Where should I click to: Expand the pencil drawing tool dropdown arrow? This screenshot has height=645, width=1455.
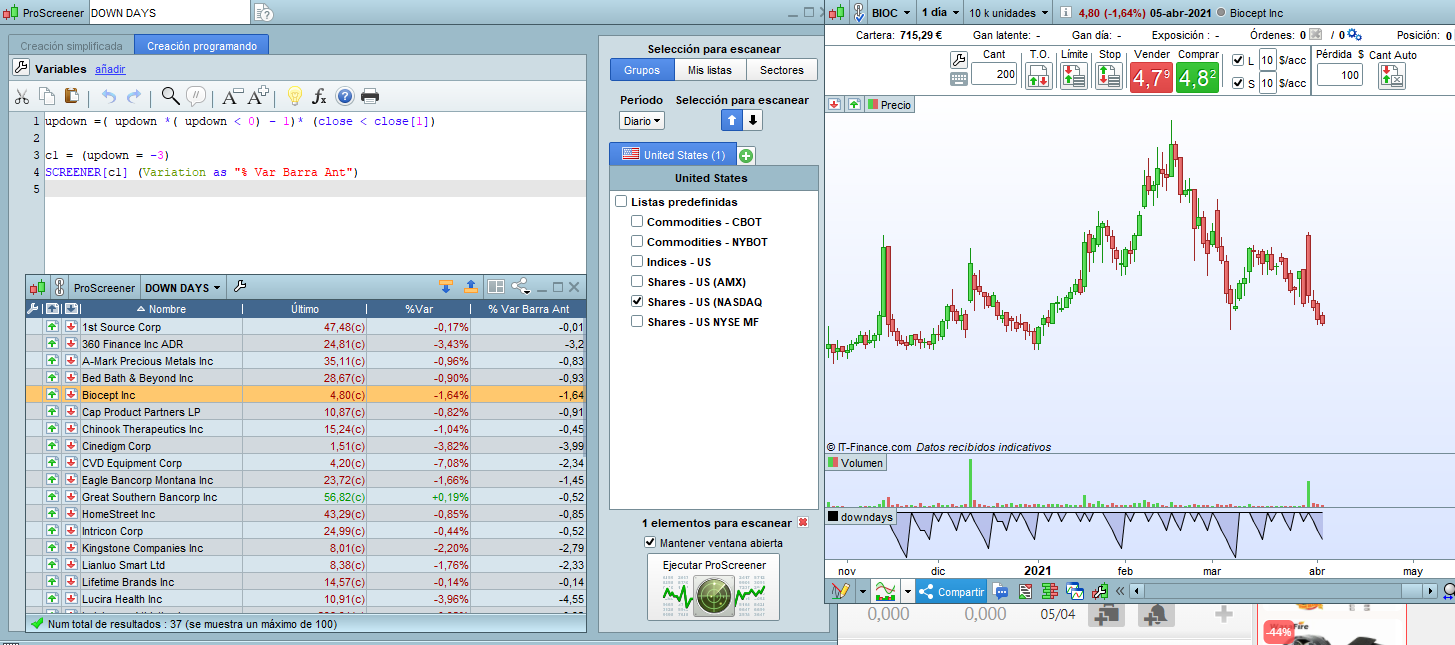pos(862,591)
